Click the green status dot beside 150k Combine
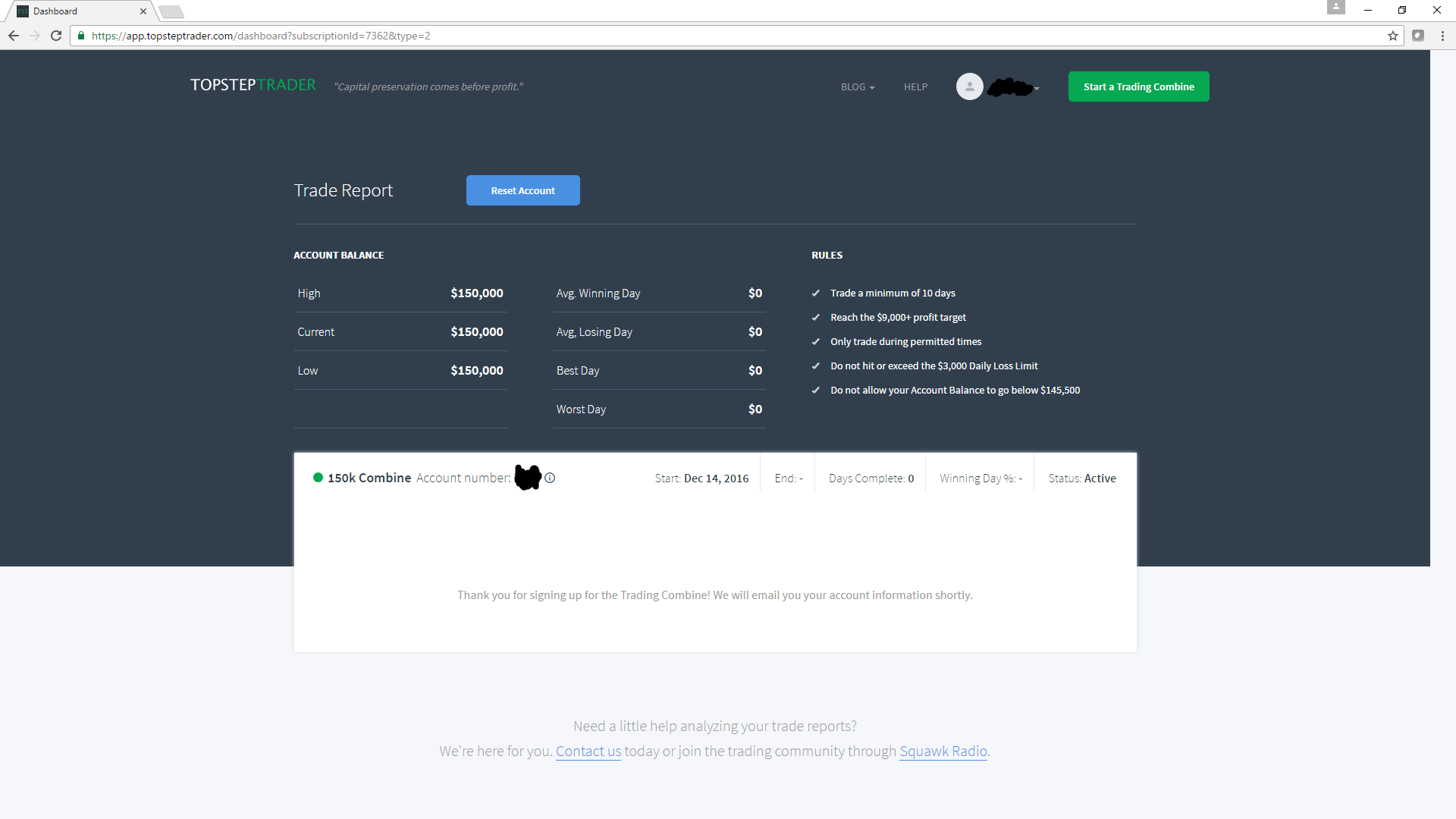The image size is (1456, 819). (x=318, y=478)
